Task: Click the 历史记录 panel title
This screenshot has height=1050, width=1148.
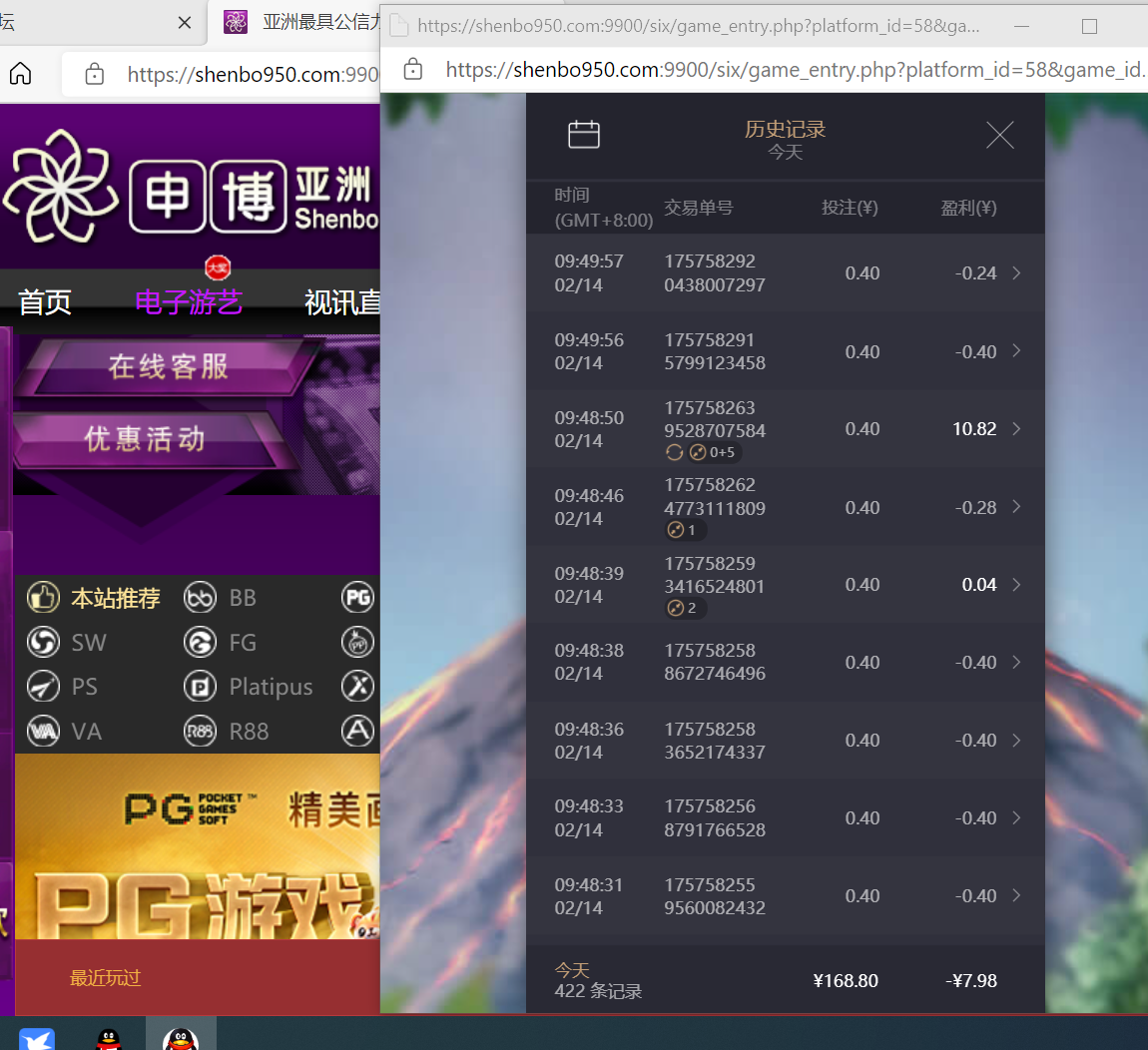Action: [785, 130]
